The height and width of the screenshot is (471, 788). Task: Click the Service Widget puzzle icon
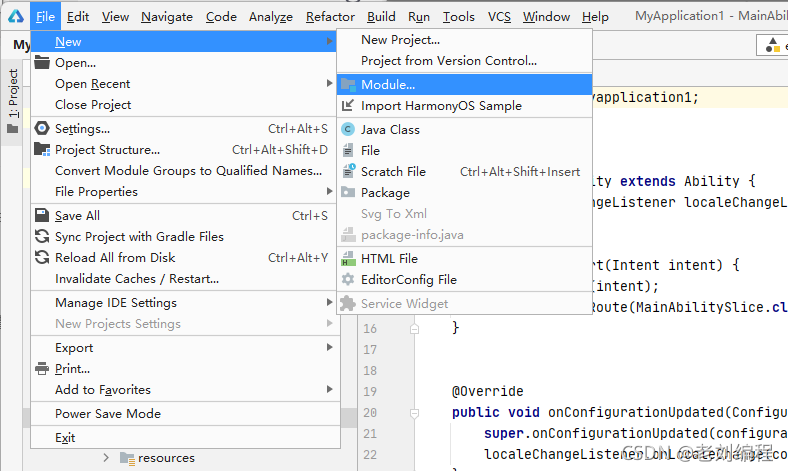(x=348, y=303)
